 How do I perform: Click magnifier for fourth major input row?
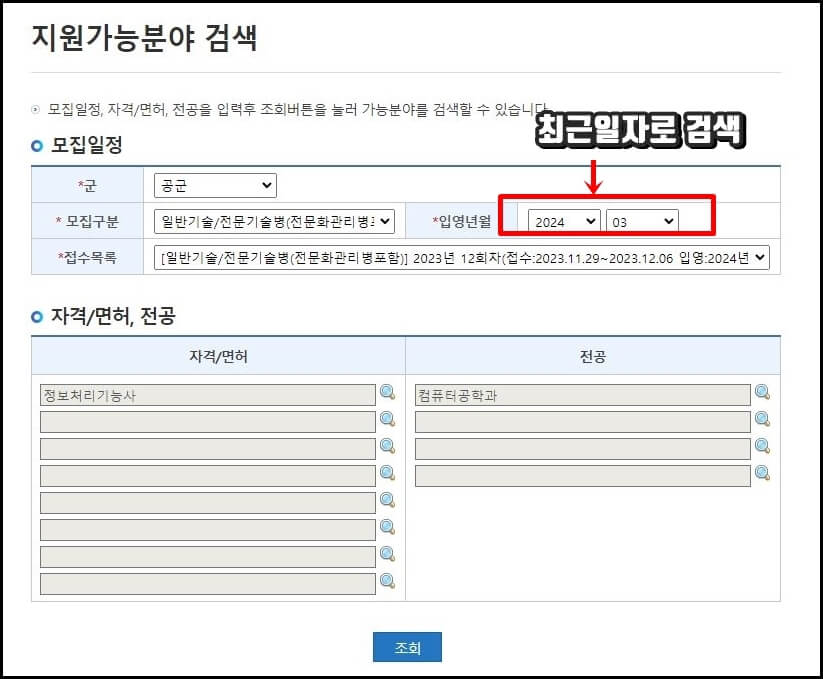(764, 474)
